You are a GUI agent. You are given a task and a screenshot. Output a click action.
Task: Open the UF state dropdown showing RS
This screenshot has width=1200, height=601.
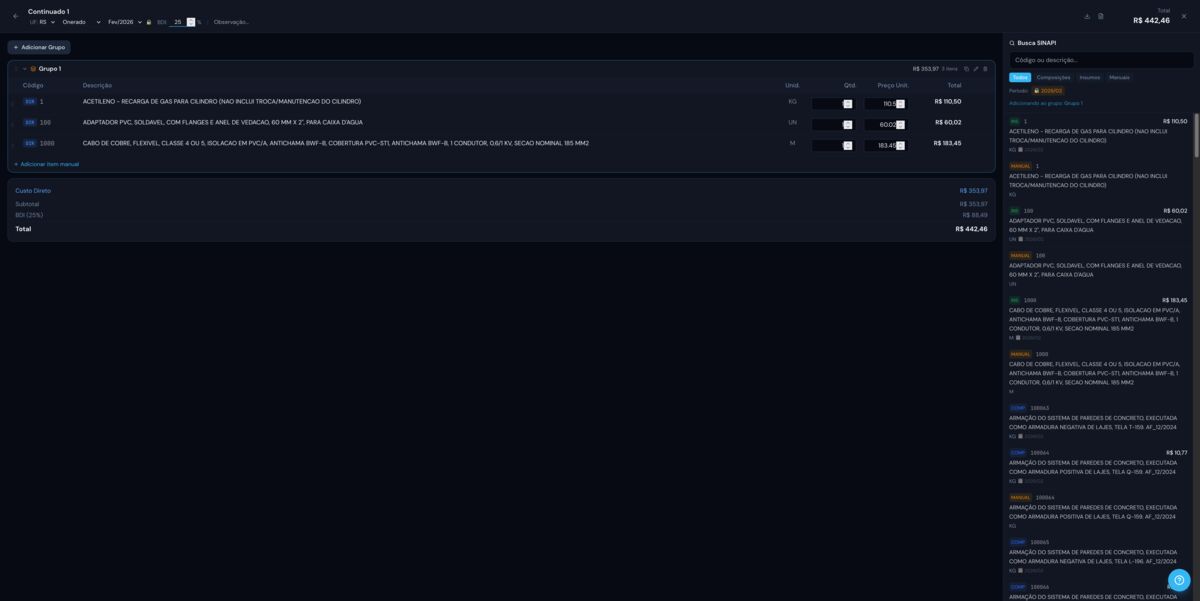(47, 22)
